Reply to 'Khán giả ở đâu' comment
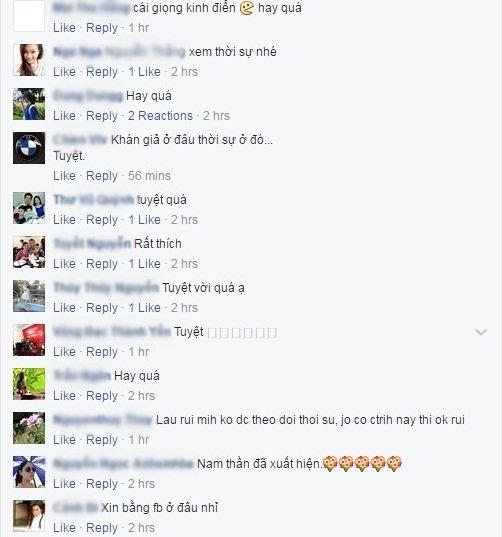This screenshot has width=502, height=537. coord(102,176)
